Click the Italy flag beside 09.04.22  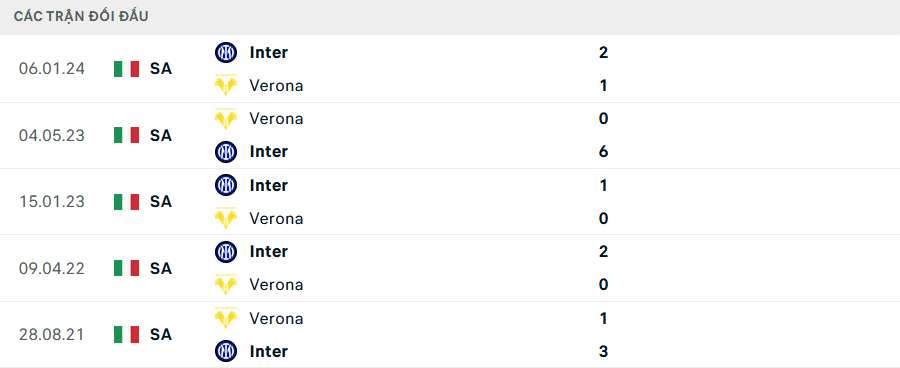(126, 268)
